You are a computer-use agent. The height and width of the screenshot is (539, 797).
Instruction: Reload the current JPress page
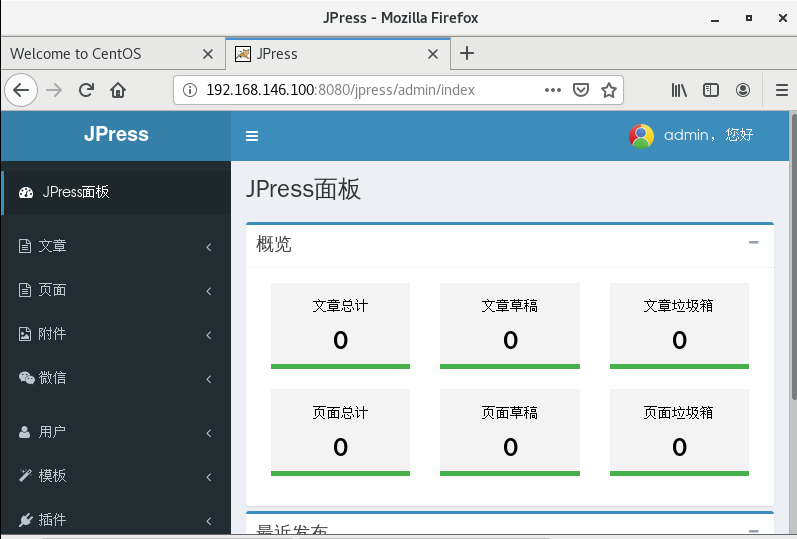[x=86, y=90]
